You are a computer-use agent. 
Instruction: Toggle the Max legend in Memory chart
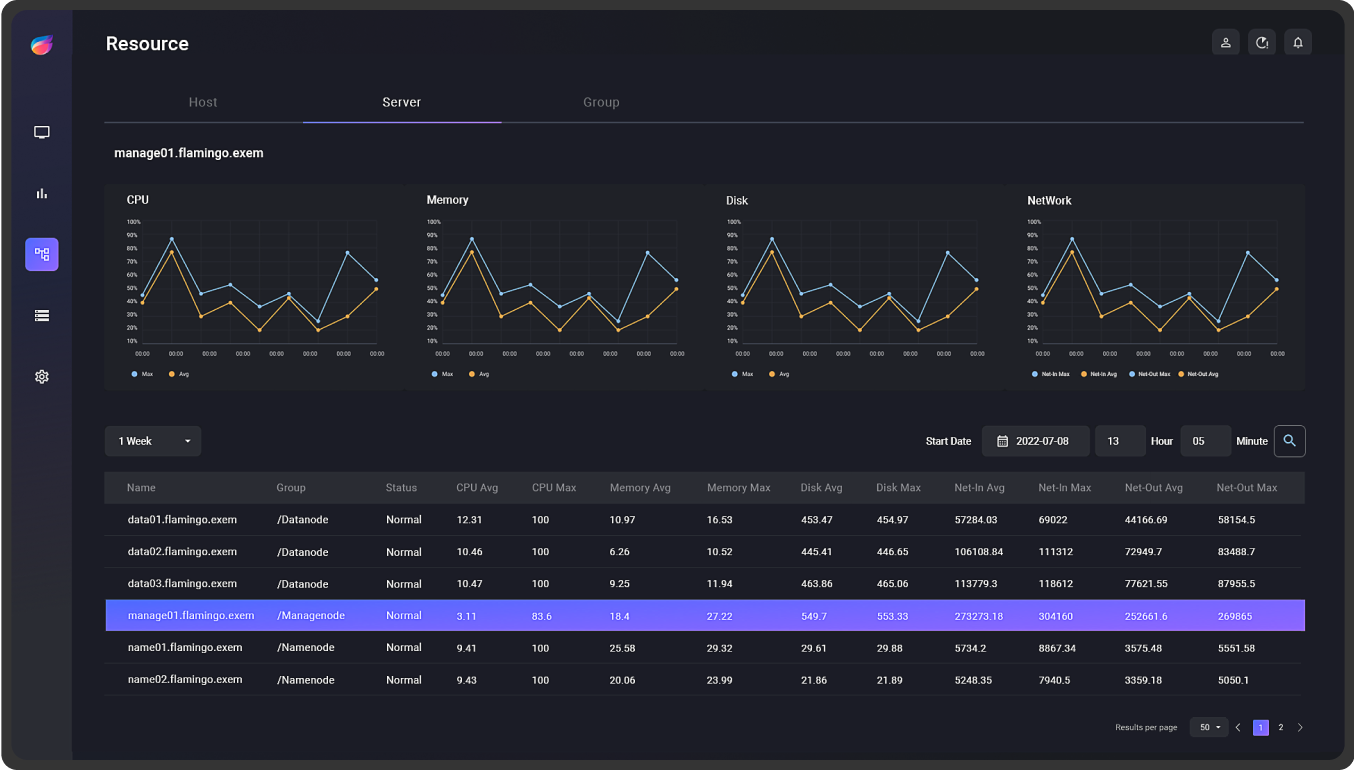[x=442, y=374]
